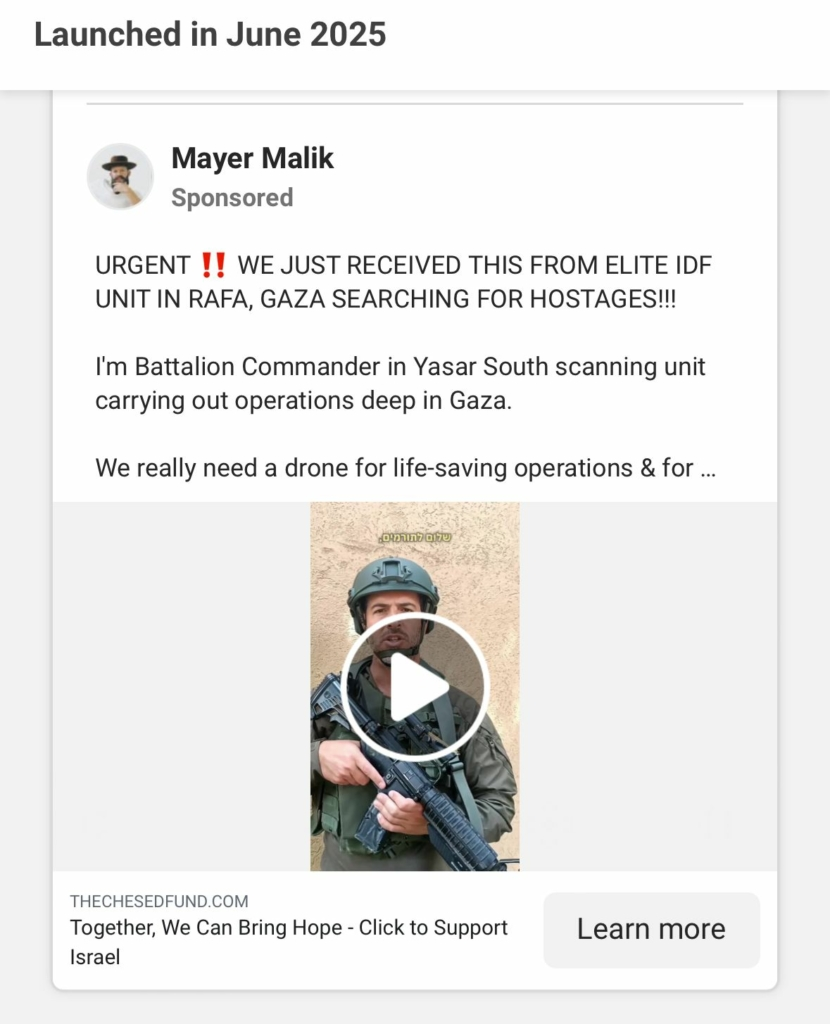The height and width of the screenshot is (1024, 830).
Task: Open Mayer Malik profile picture
Action: [x=120, y=176]
